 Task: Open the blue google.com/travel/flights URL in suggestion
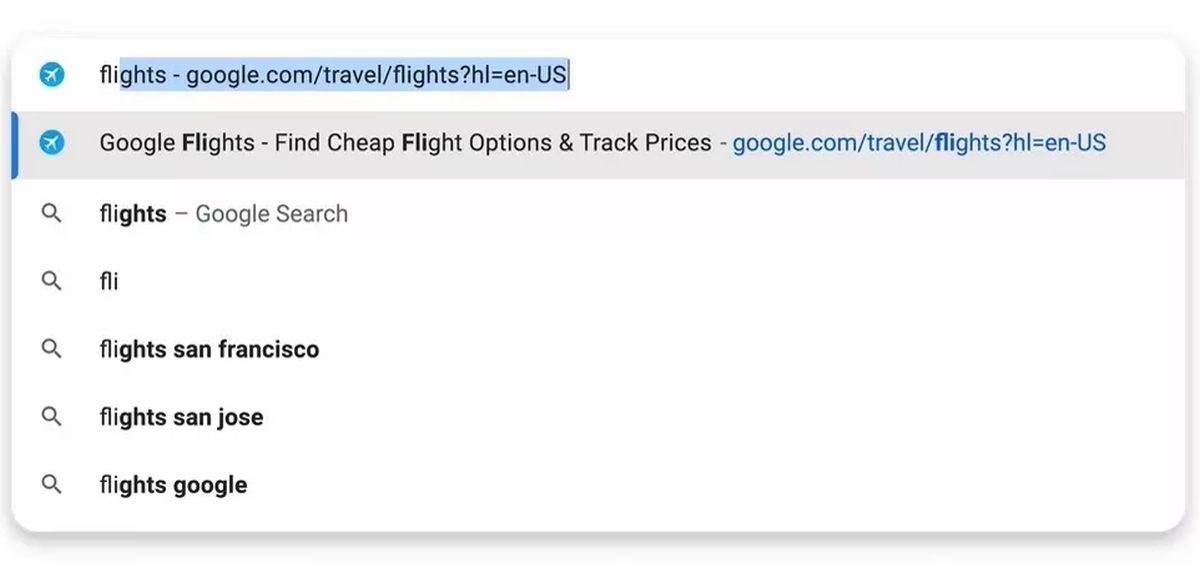(x=918, y=143)
